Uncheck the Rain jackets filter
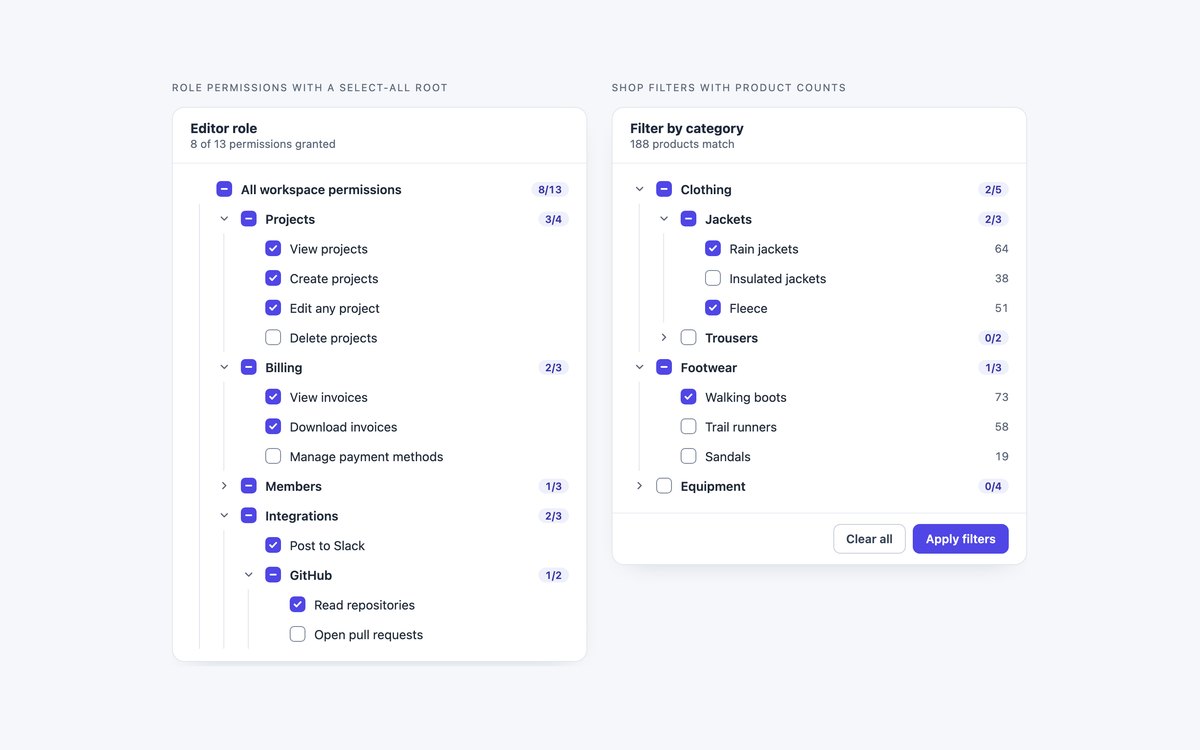This screenshot has height=750, width=1200. pos(713,248)
